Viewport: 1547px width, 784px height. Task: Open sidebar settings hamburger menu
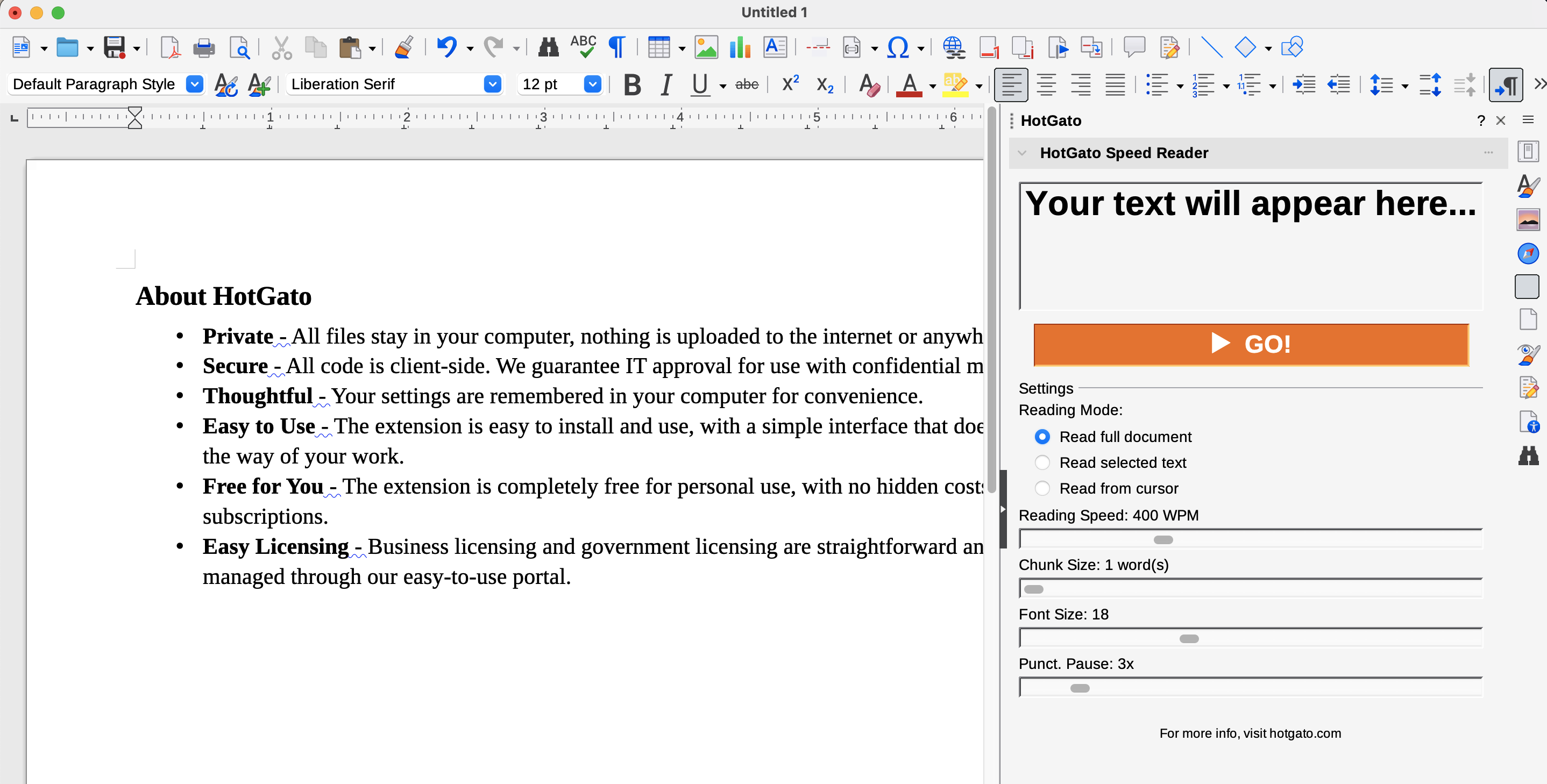coord(1528,120)
